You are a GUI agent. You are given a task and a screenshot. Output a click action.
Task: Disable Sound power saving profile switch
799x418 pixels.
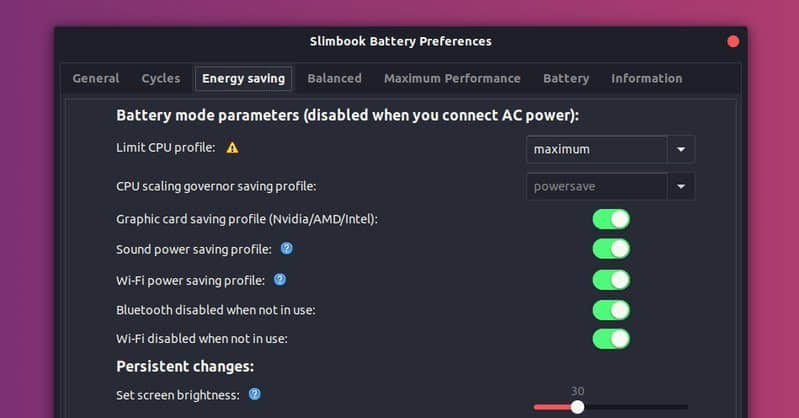611,248
